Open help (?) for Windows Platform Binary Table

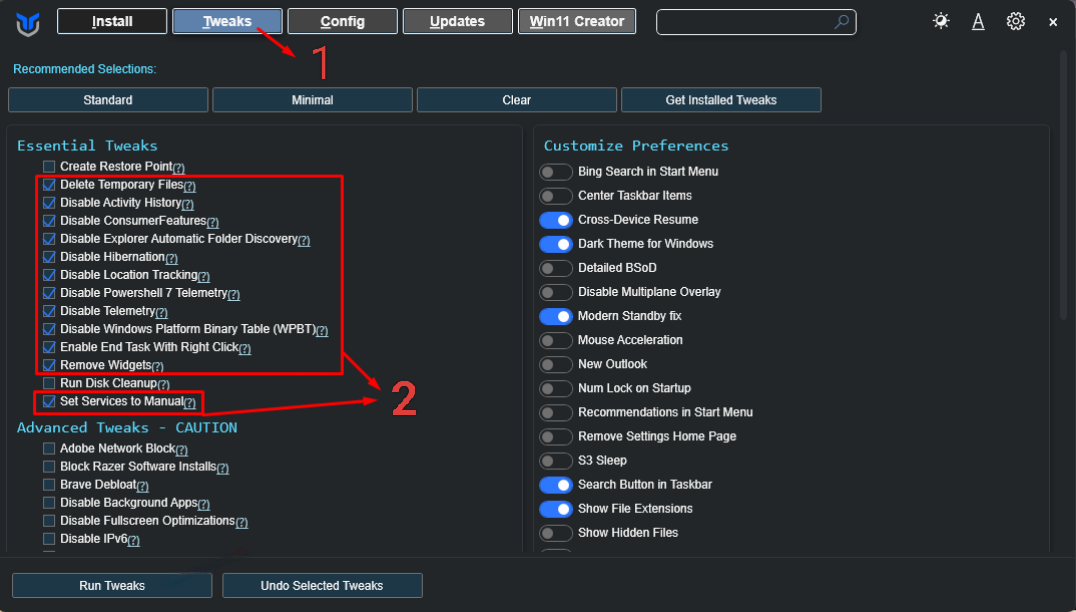click(322, 331)
